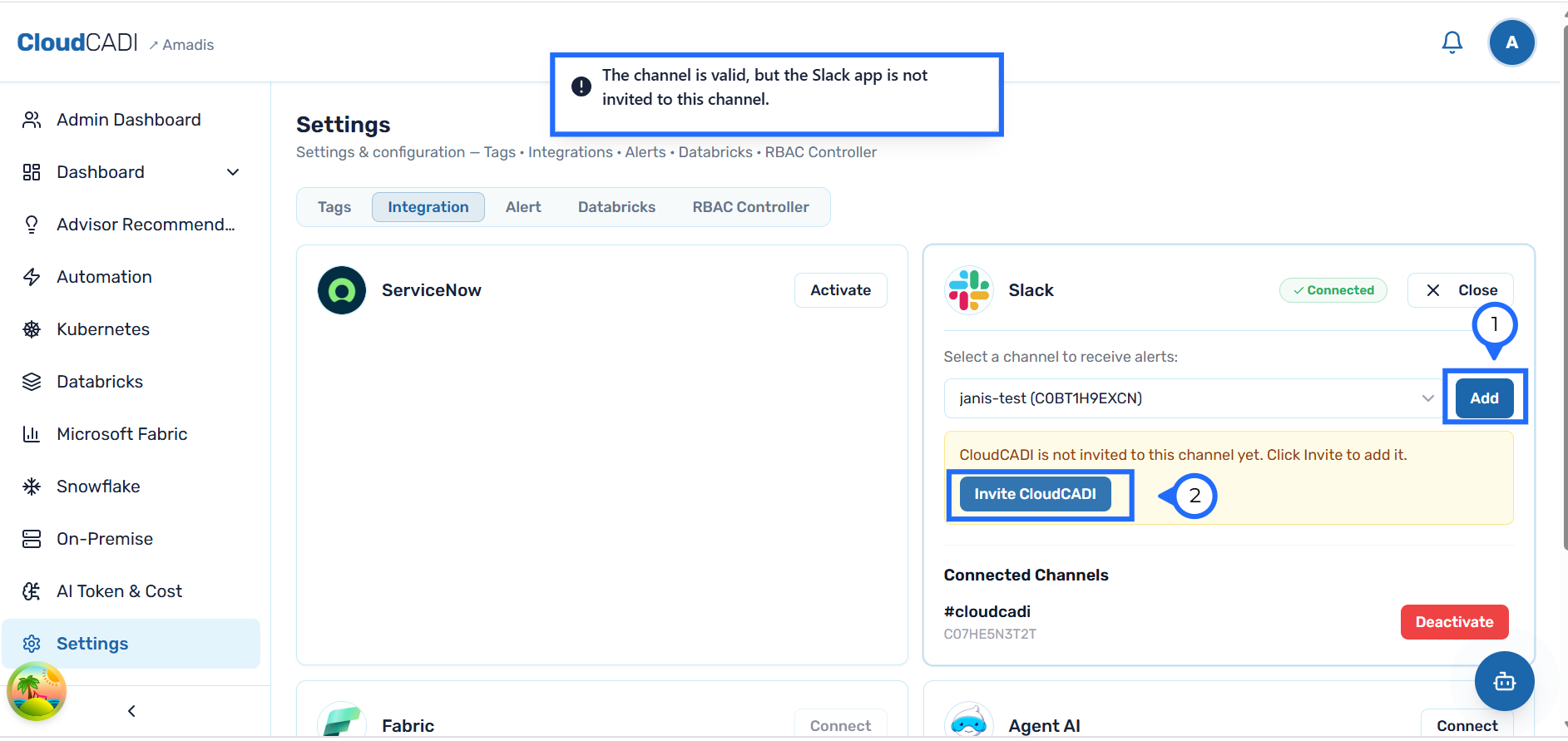
Task: Open the RBAC Controller tab
Action: (x=750, y=207)
